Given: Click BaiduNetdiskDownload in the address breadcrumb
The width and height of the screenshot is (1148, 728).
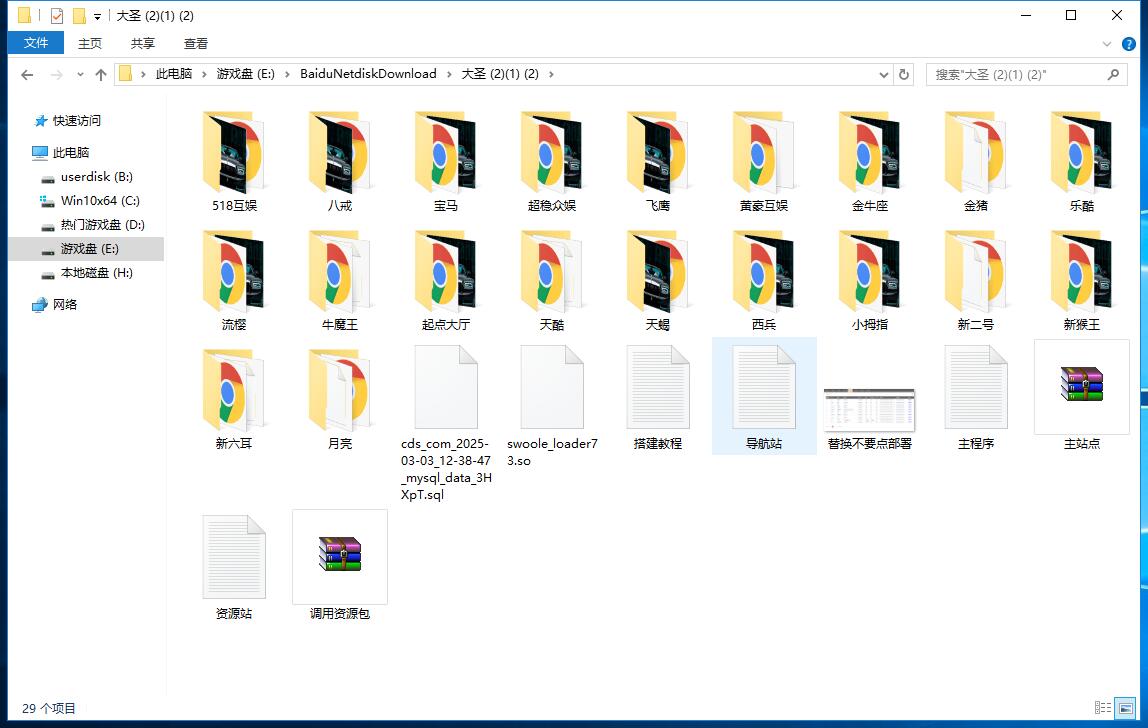Looking at the screenshot, I should click(368, 74).
